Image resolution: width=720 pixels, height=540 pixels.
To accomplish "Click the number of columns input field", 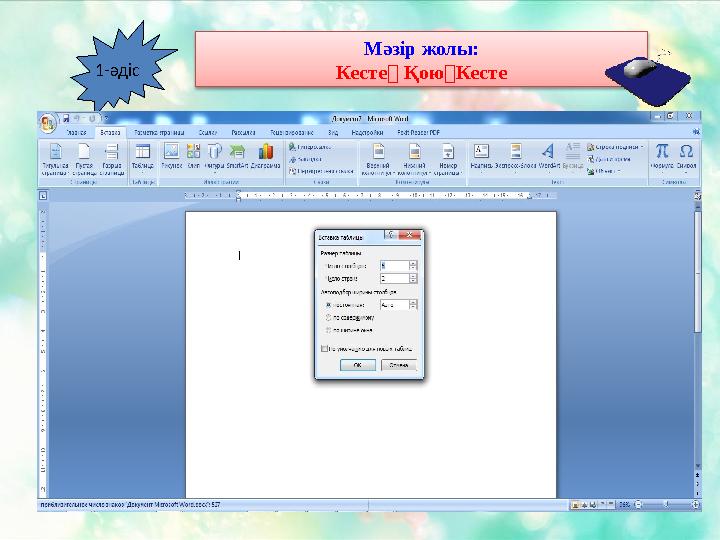I will 394,265.
